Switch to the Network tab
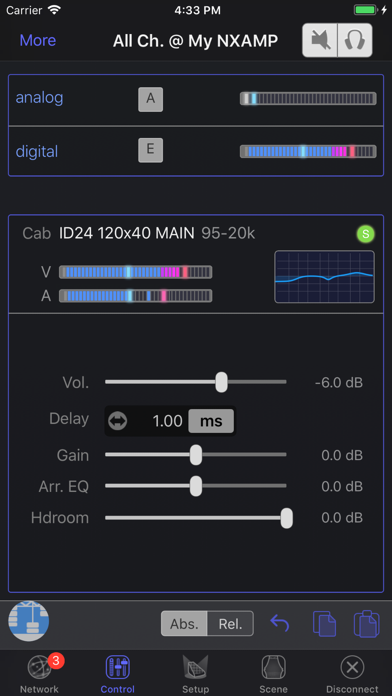 [39, 675]
